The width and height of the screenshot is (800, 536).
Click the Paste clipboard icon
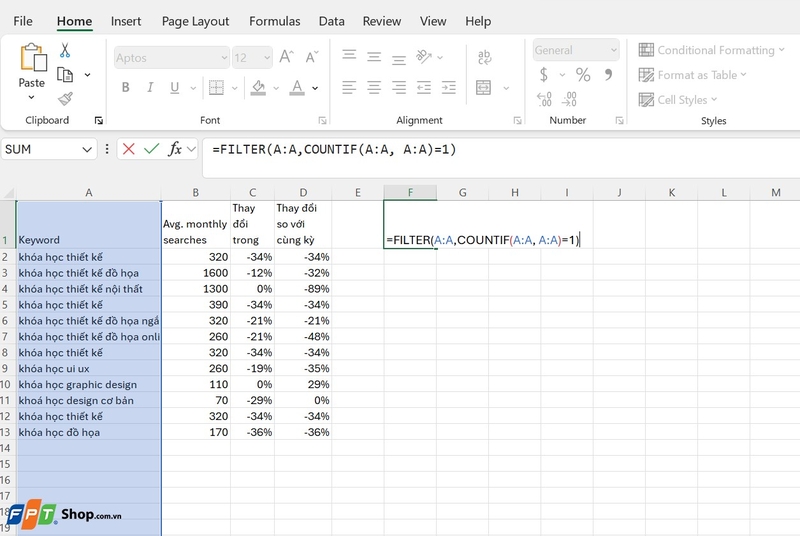(33, 57)
